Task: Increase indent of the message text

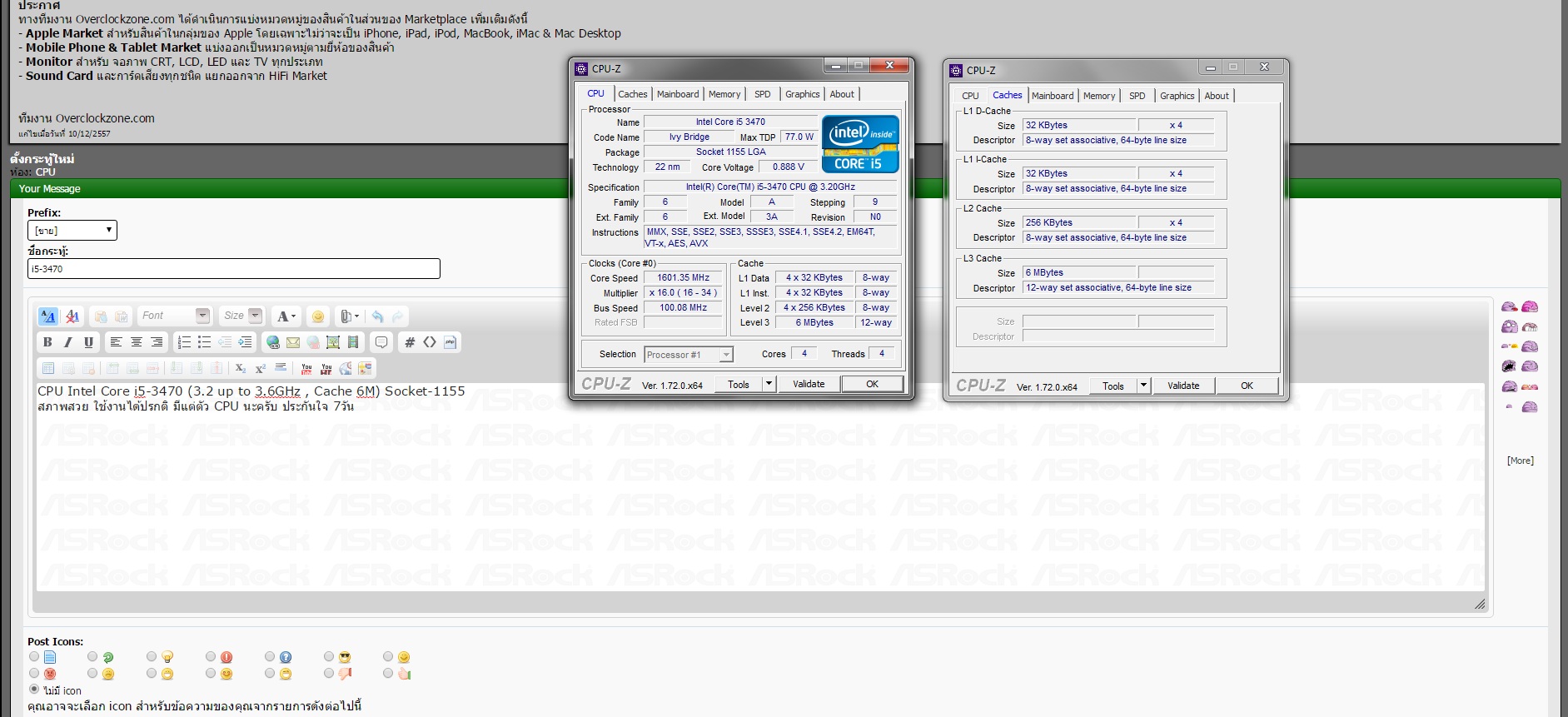Action: click(x=245, y=342)
